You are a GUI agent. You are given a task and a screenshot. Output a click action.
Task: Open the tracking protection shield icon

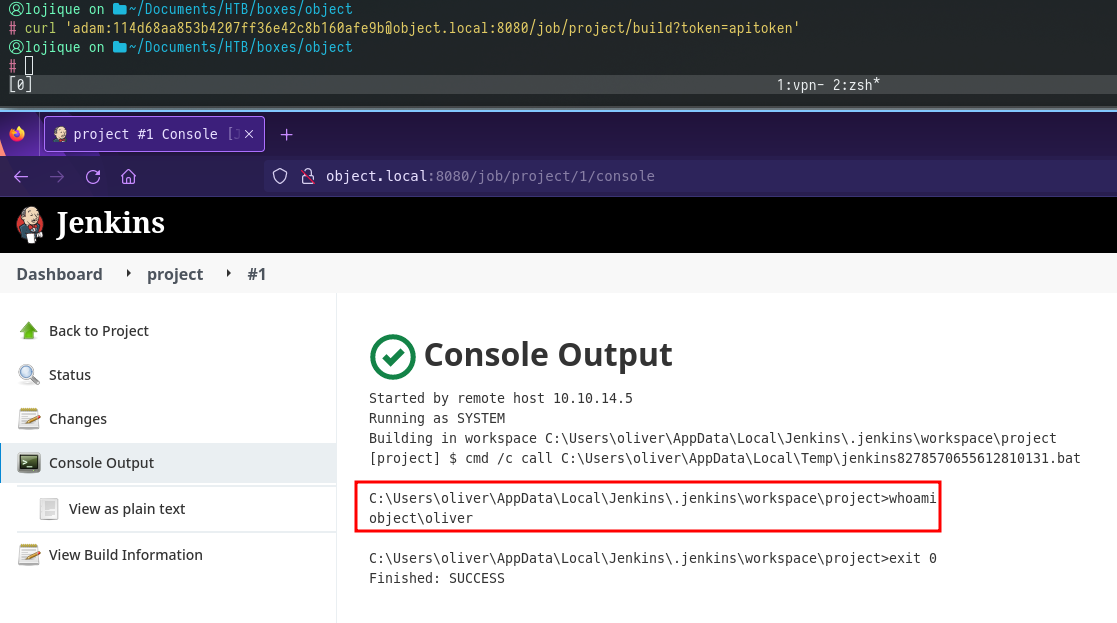pyautogui.click(x=280, y=176)
